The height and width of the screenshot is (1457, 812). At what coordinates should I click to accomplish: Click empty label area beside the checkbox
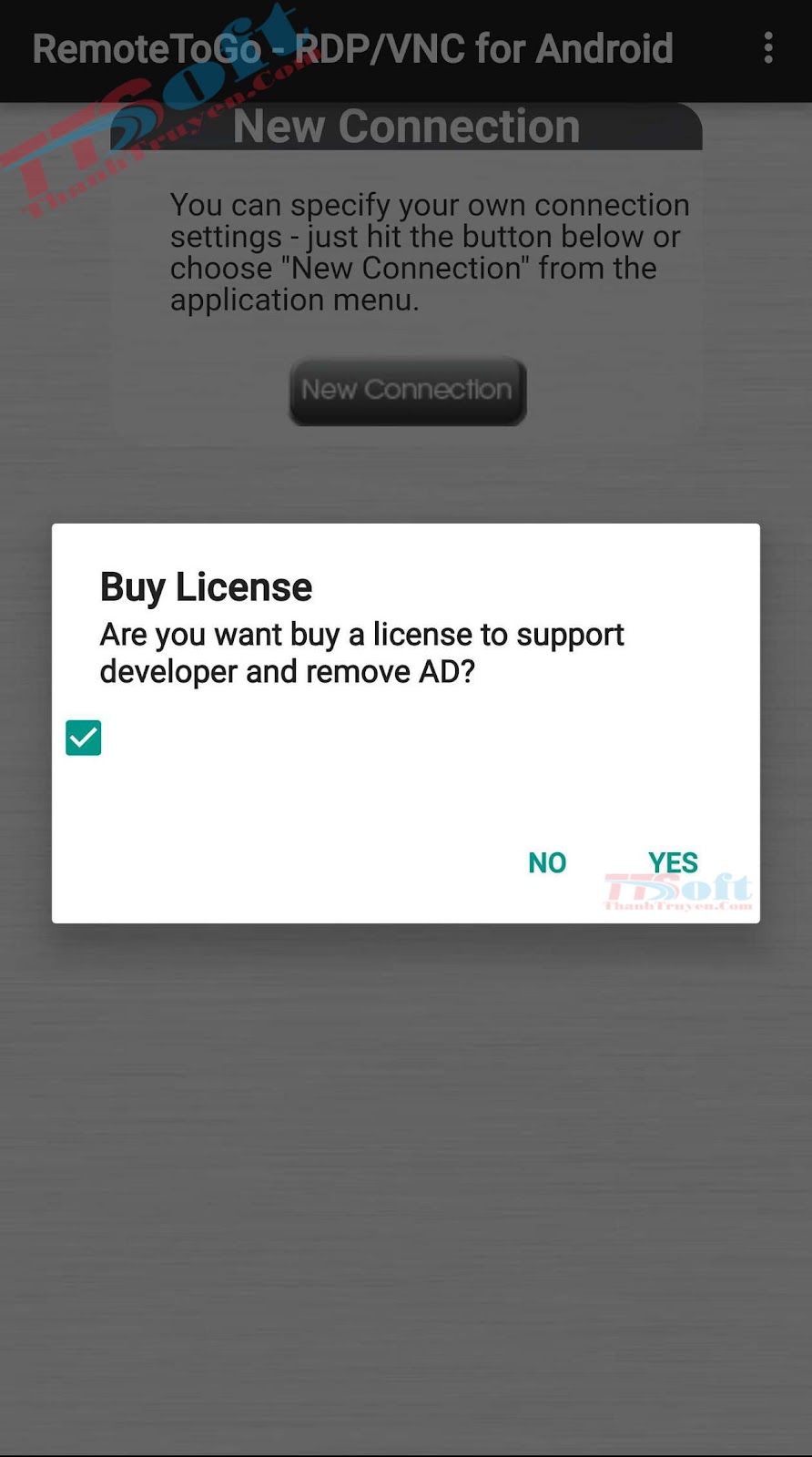[x=410, y=738]
